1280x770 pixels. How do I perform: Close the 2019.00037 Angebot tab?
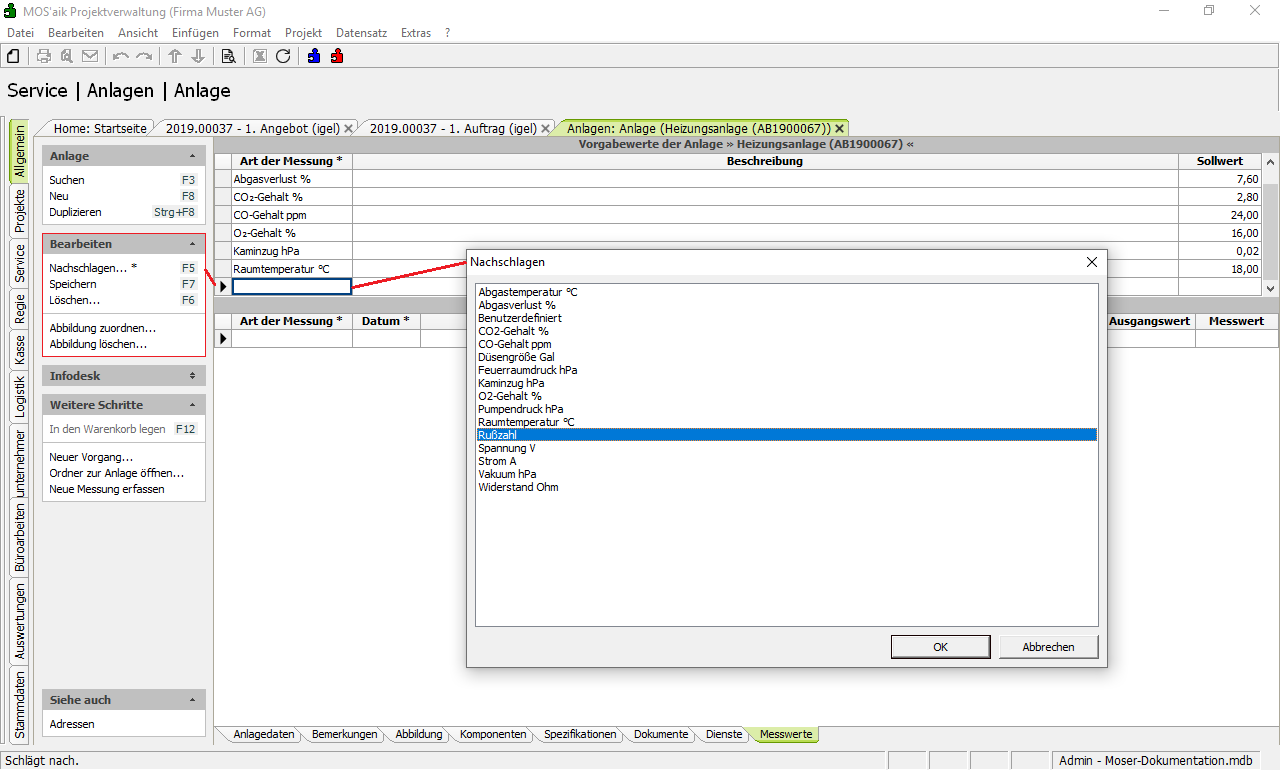(348, 129)
